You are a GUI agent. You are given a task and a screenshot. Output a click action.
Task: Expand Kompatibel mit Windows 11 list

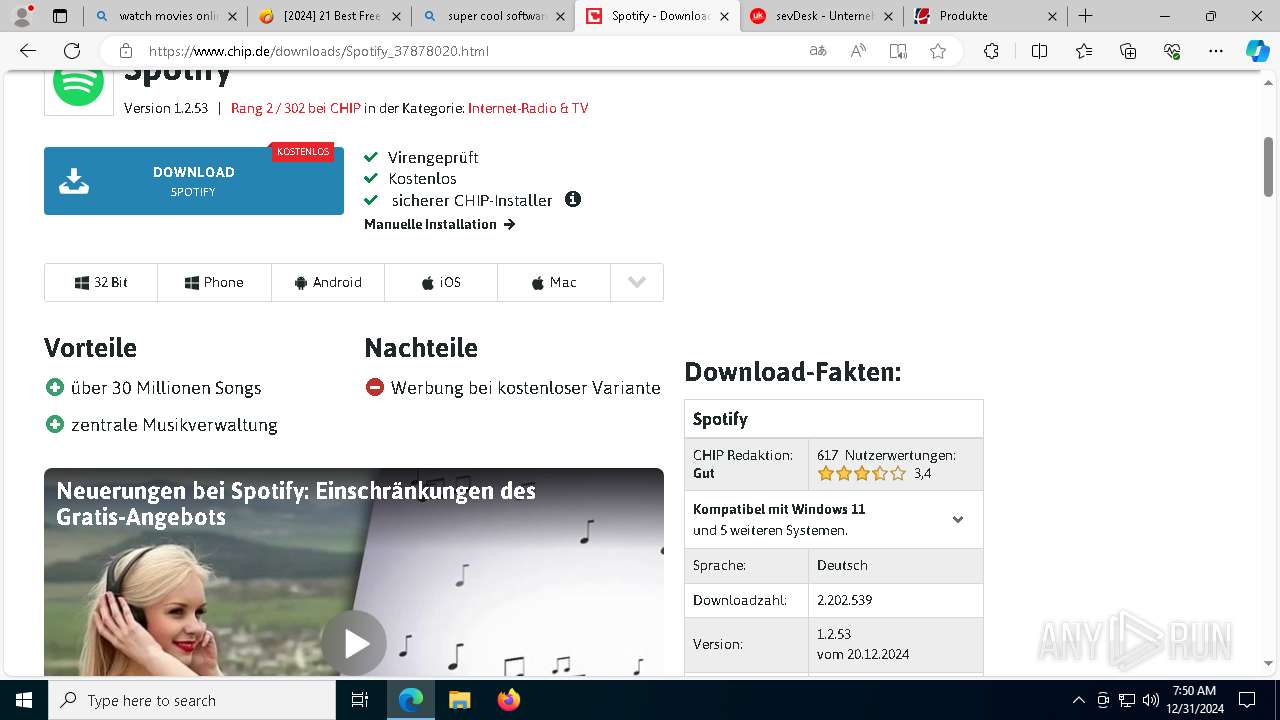958,519
